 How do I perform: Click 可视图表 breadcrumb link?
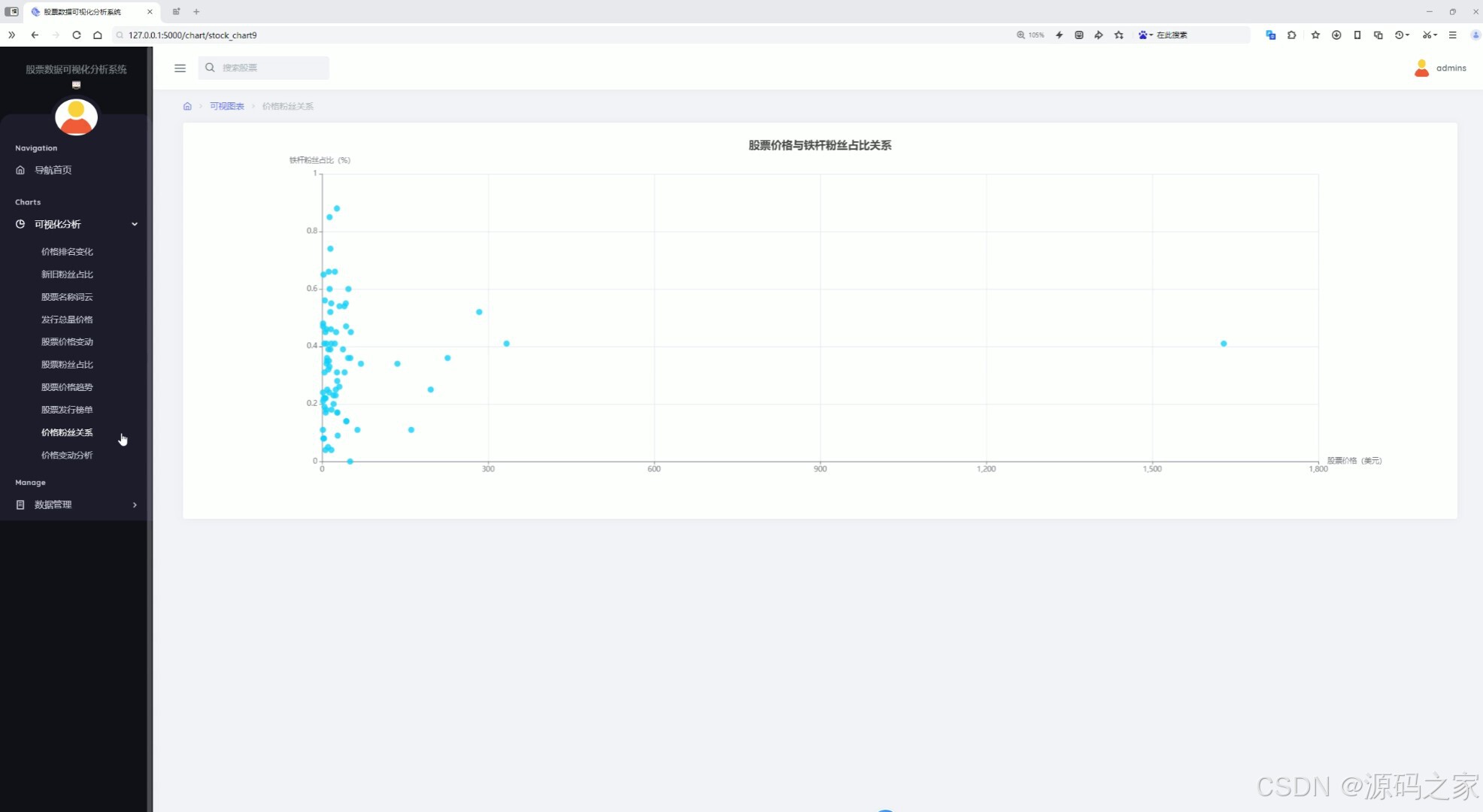coord(226,106)
